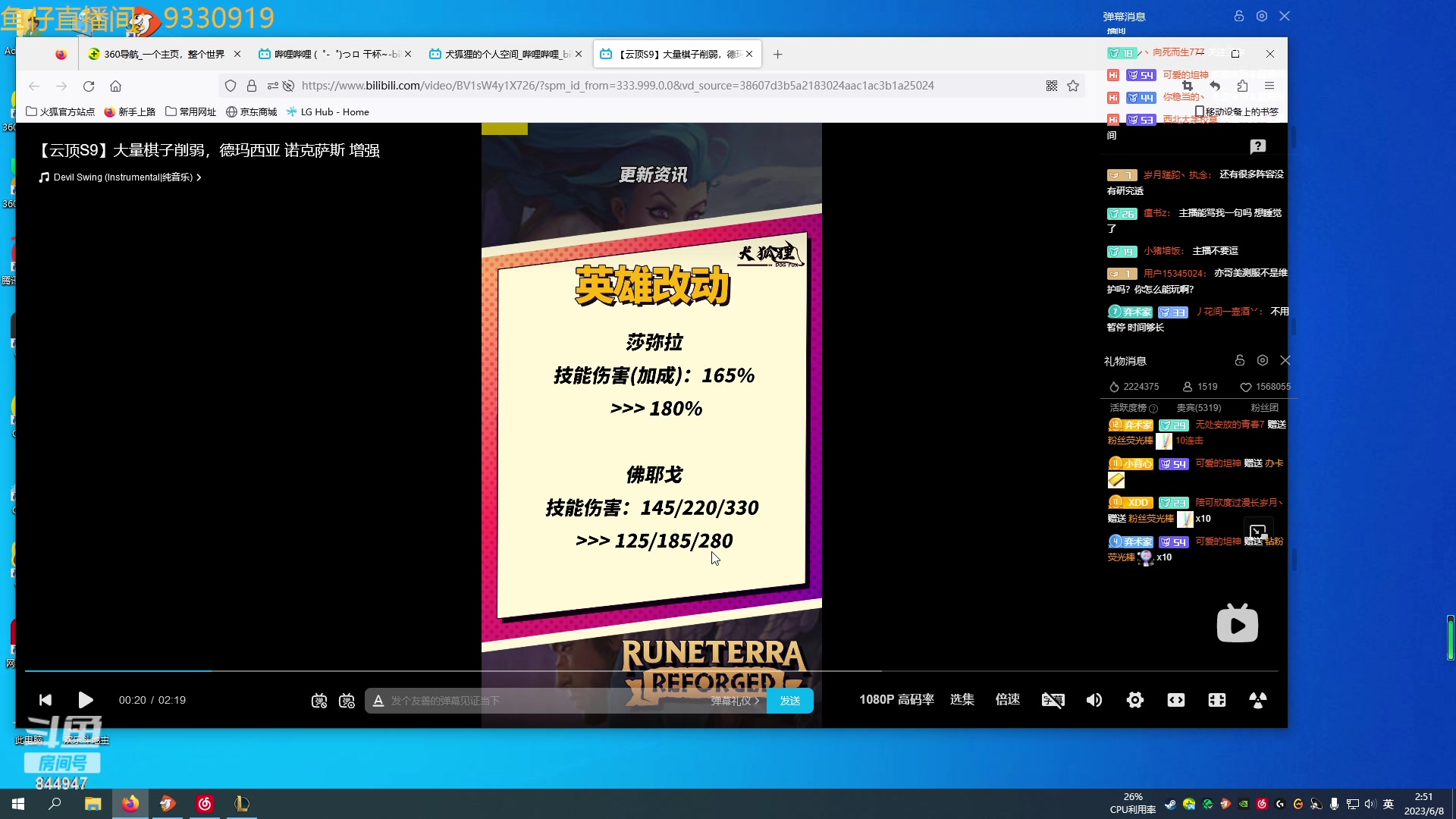Switch to 犬狐狸的个人空间 browser tab

tap(506, 54)
